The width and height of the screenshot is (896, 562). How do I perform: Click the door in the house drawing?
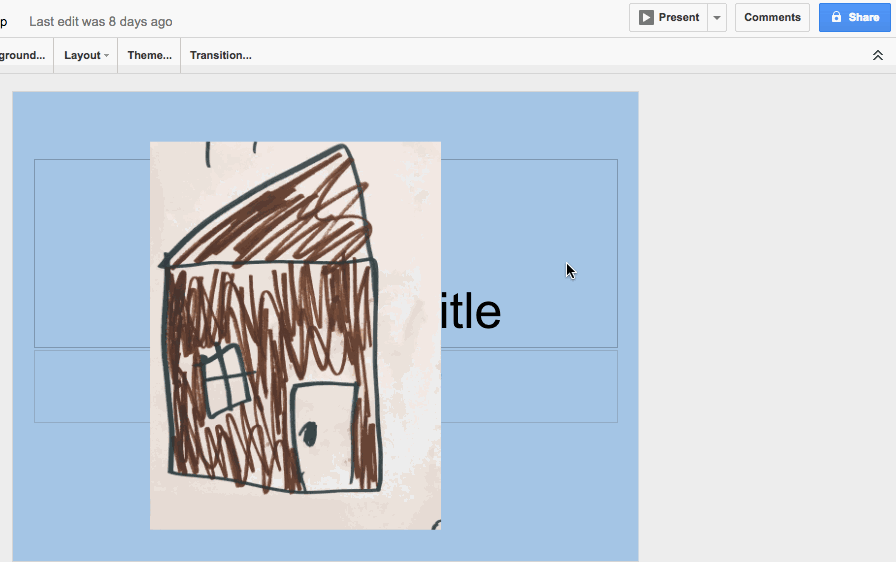click(x=326, y=436)
